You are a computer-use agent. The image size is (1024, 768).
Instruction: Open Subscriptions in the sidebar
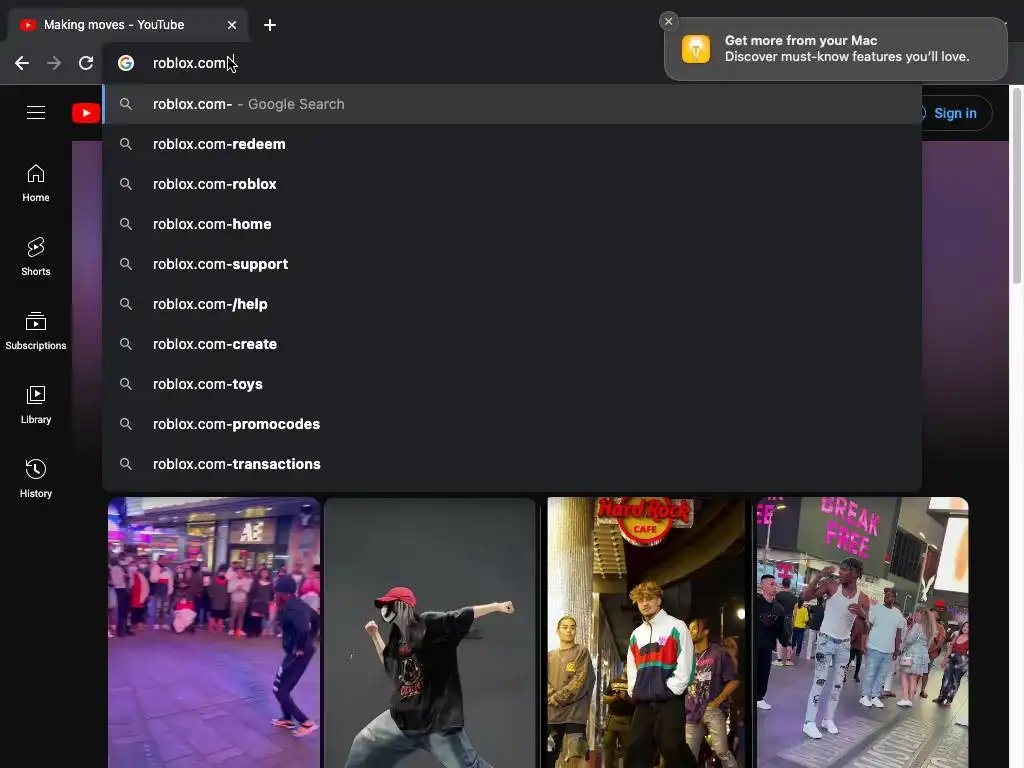point(36,331)
